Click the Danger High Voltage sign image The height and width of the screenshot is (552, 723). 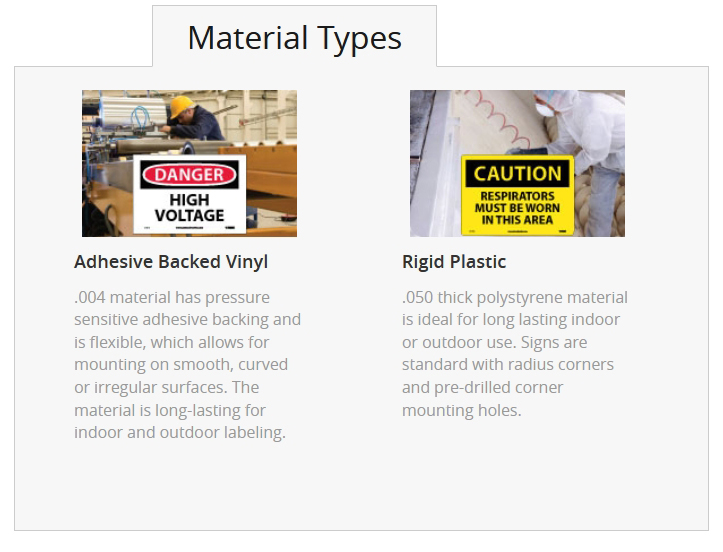coord(190,163)
